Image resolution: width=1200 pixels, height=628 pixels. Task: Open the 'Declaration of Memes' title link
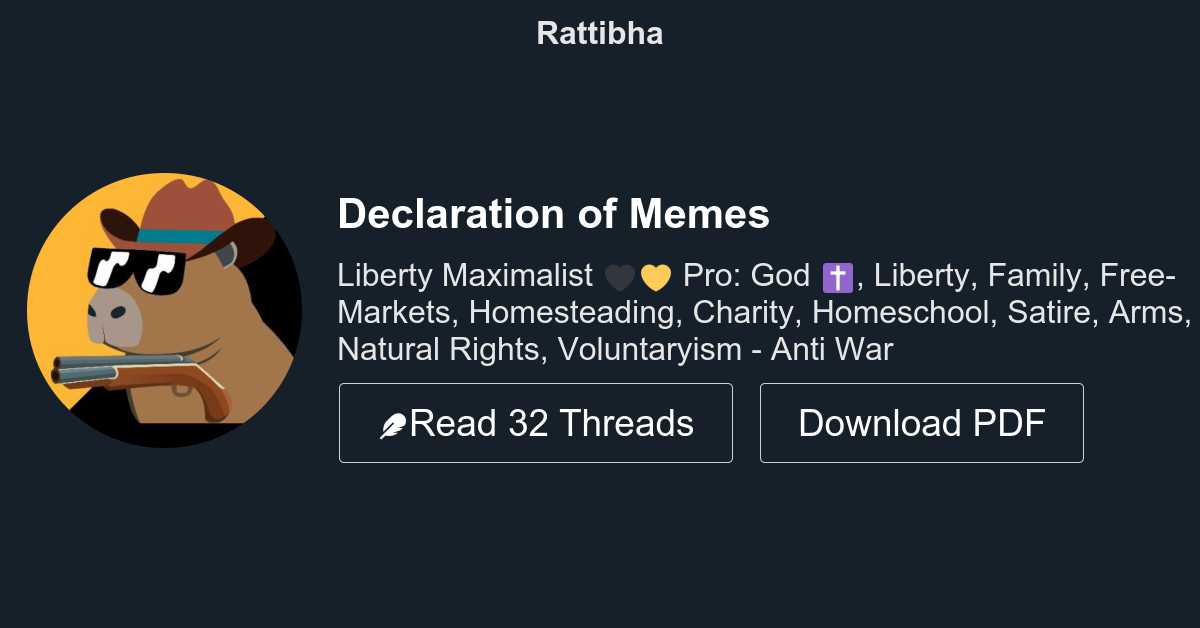[x=554, y=214]
